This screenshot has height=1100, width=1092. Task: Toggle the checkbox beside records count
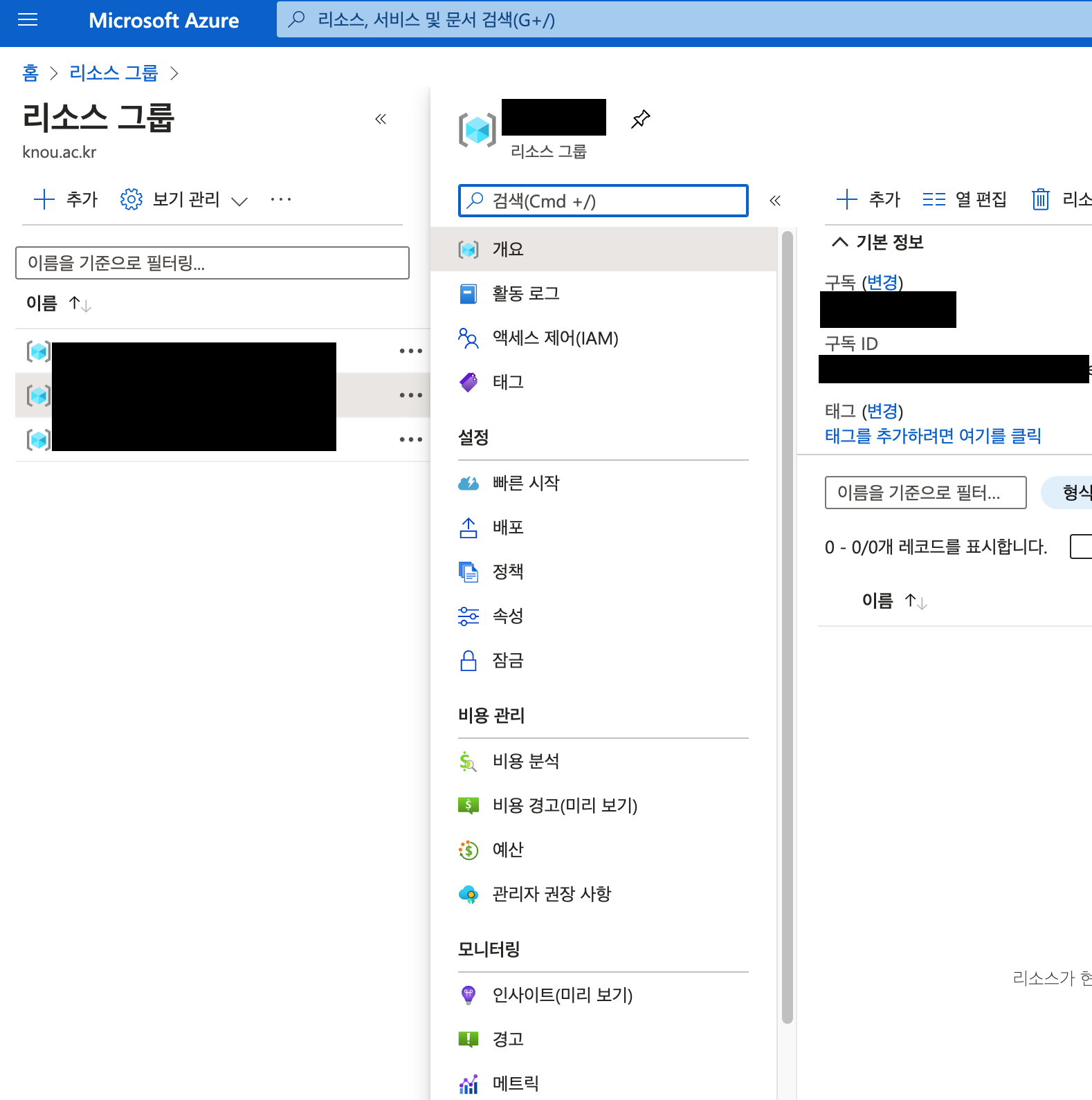click(1082, 547)
